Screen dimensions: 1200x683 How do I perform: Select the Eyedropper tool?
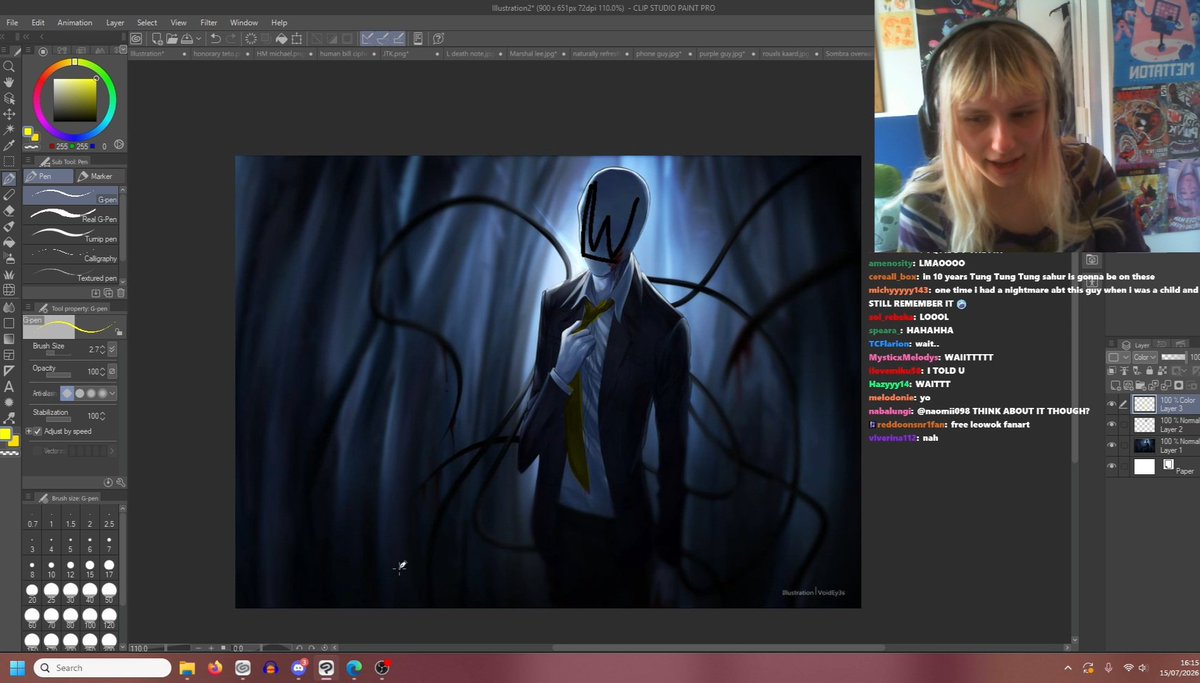[9, 146]
